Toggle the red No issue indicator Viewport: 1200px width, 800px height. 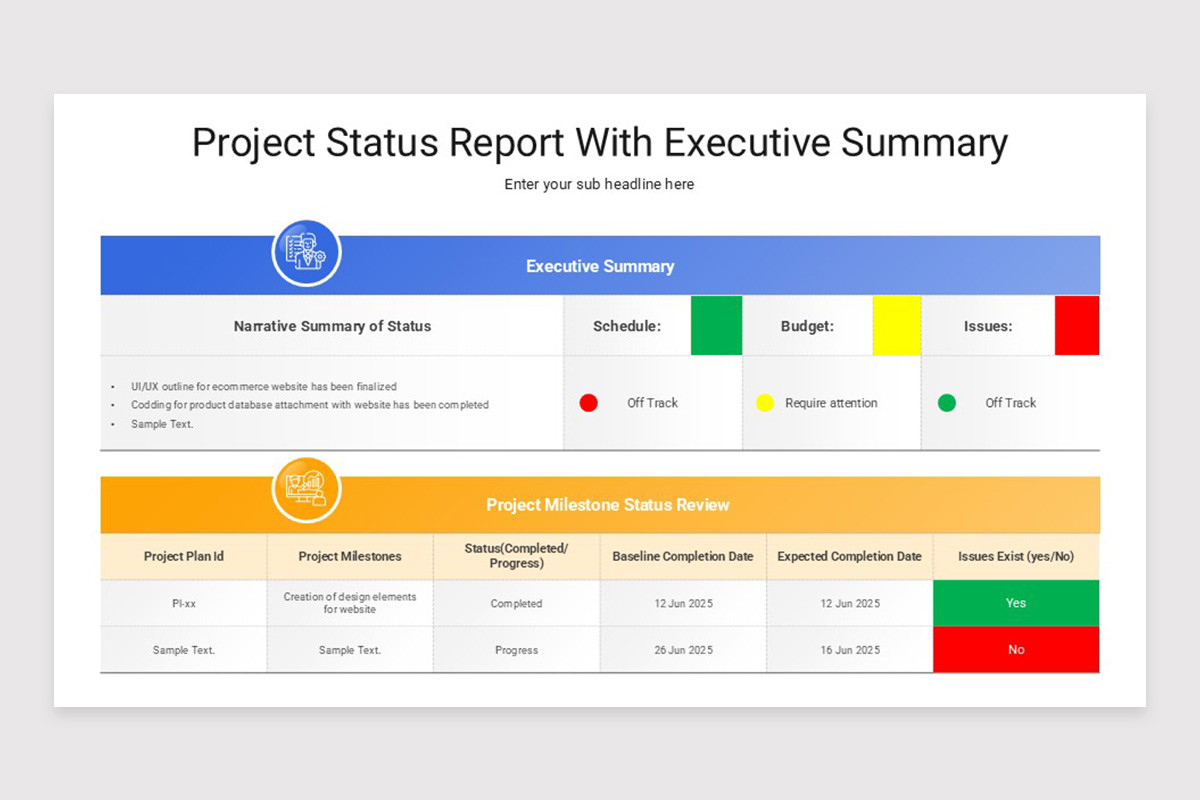(x=1016, y=649)
